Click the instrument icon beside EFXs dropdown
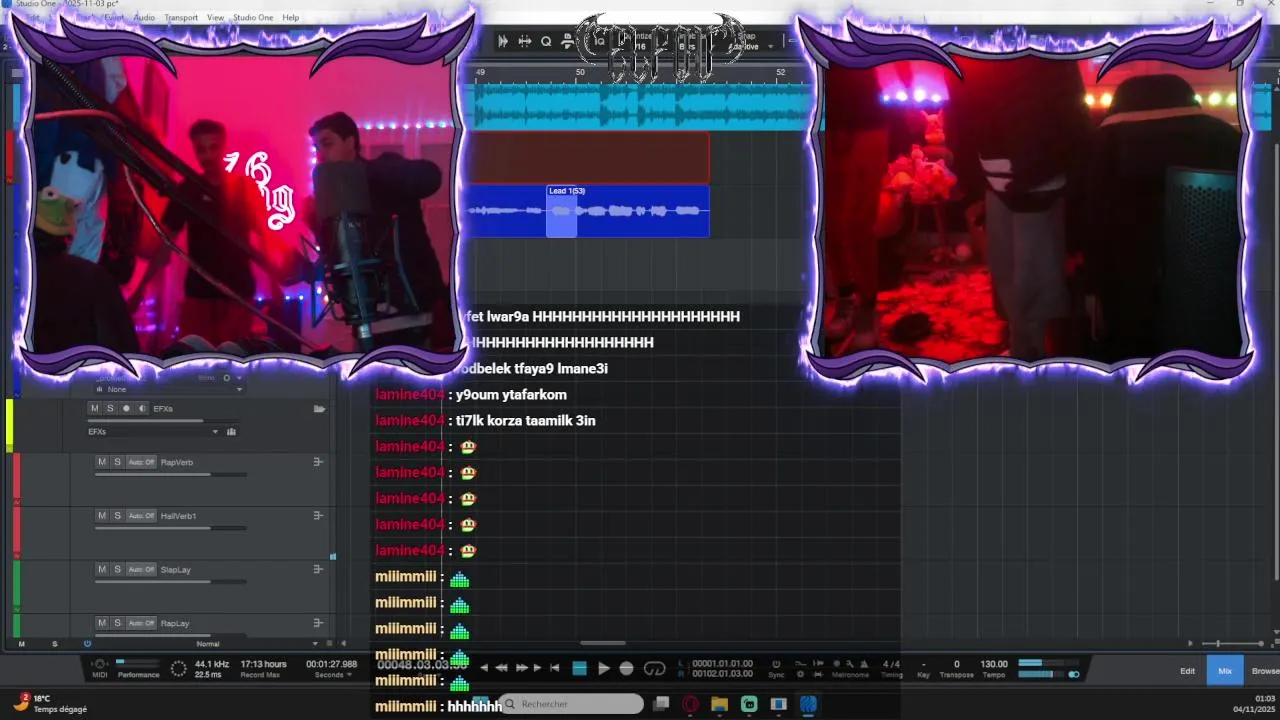The height and width of the screenshot is (720, 1280). click(x=231, y=432)
